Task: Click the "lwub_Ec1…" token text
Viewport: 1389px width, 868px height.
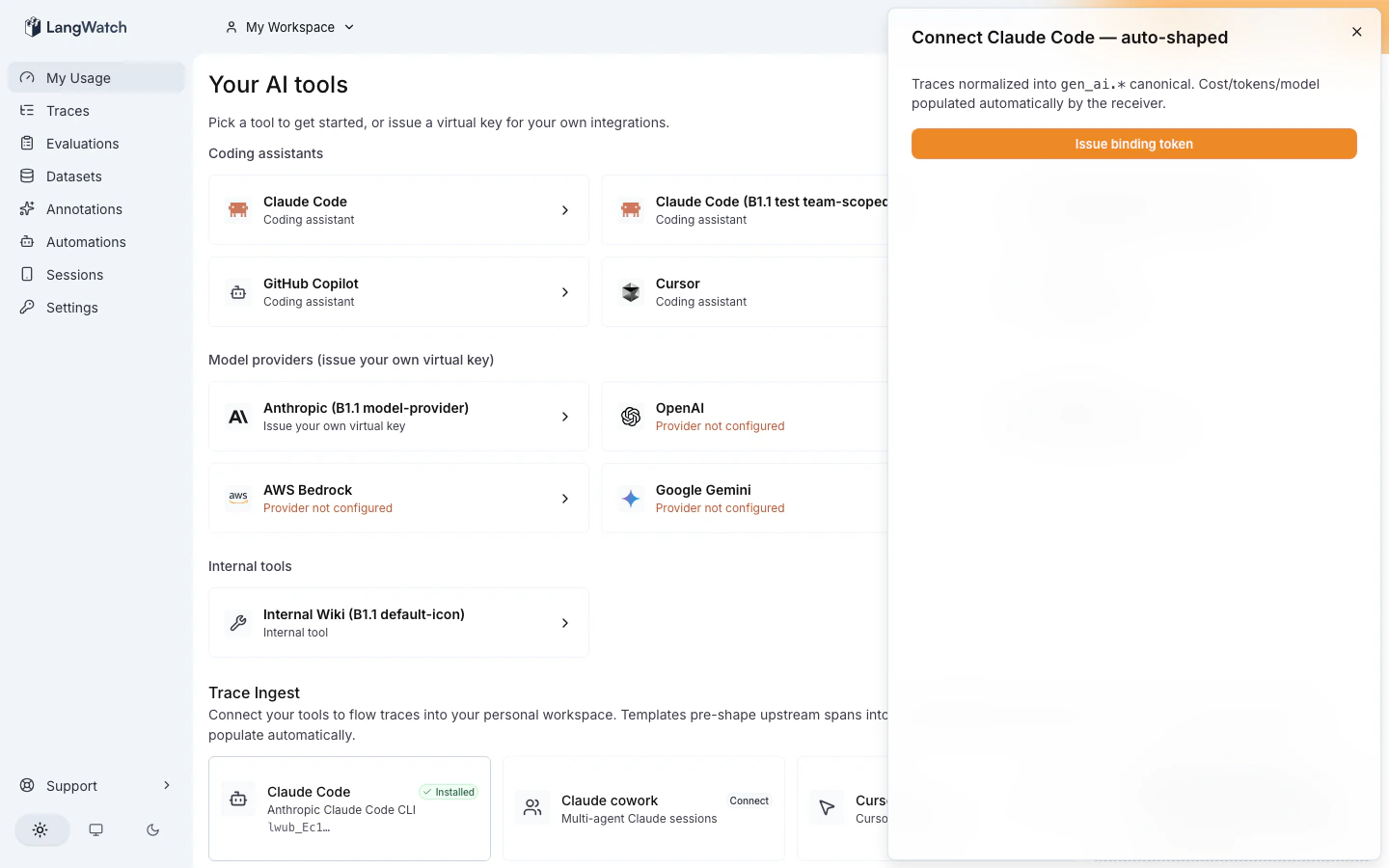Action: (x=299, y=827)
